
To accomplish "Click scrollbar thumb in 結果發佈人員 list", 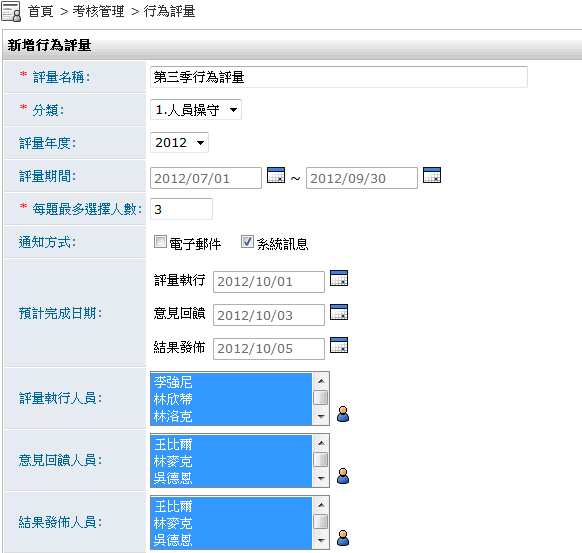I will 321,521.
